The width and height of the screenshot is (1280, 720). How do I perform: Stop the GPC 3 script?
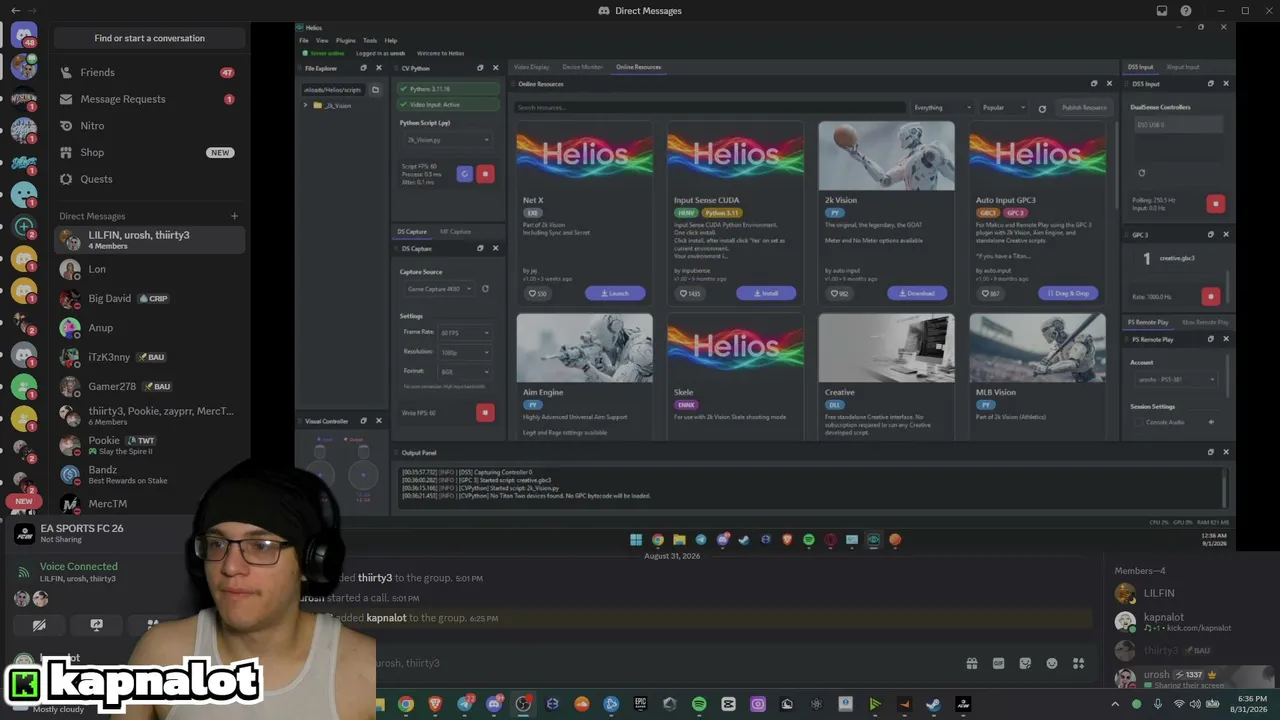(1211, 296)
